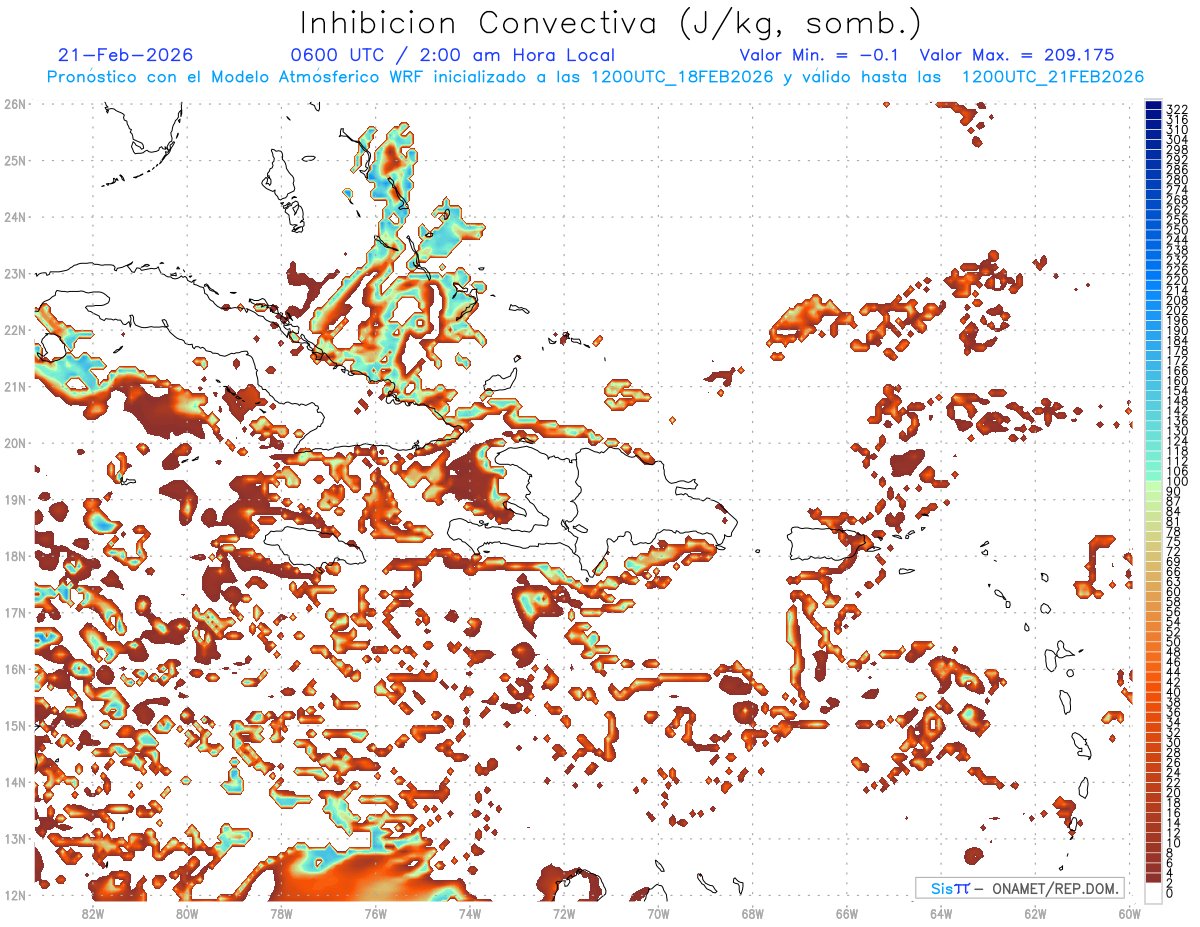Click the '21N' latitude label
The width and height of the screenshot is (1200, 927).
[15, 386]
